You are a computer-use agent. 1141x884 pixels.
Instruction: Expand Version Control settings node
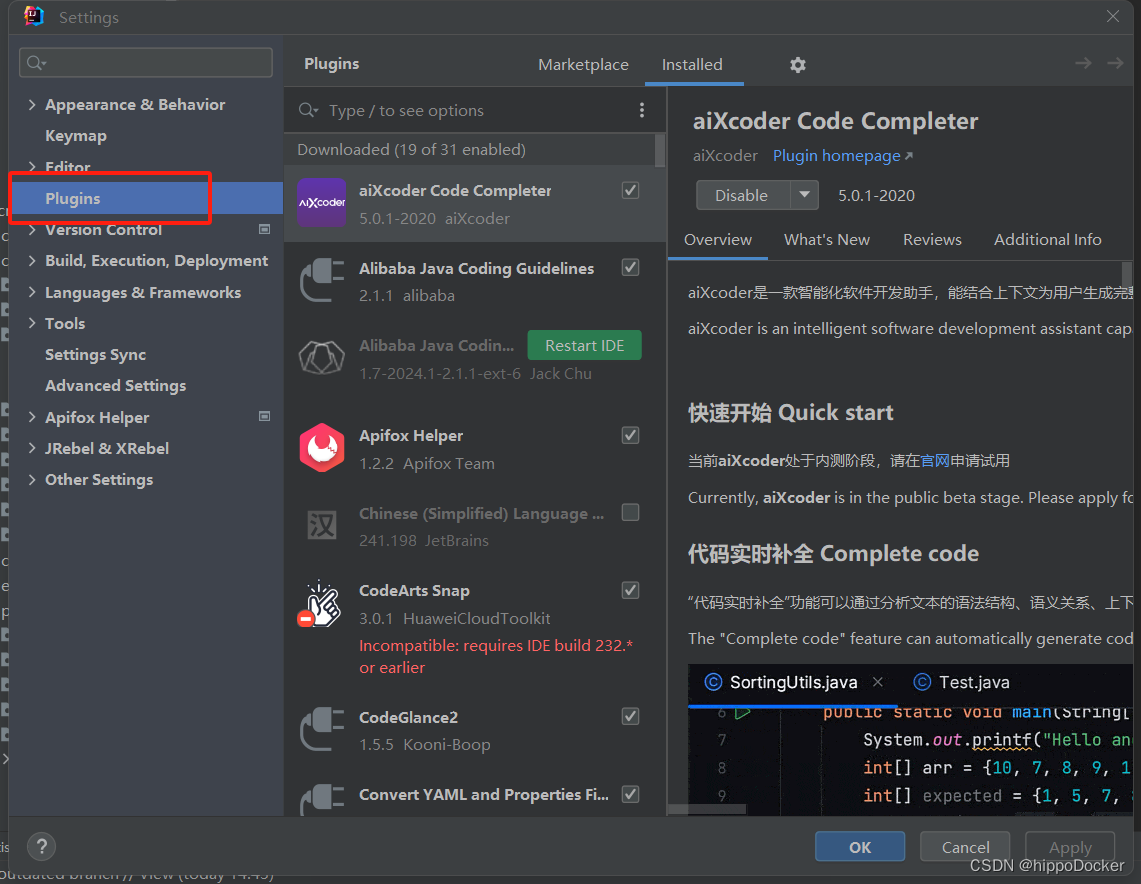[x=32, y=229]
